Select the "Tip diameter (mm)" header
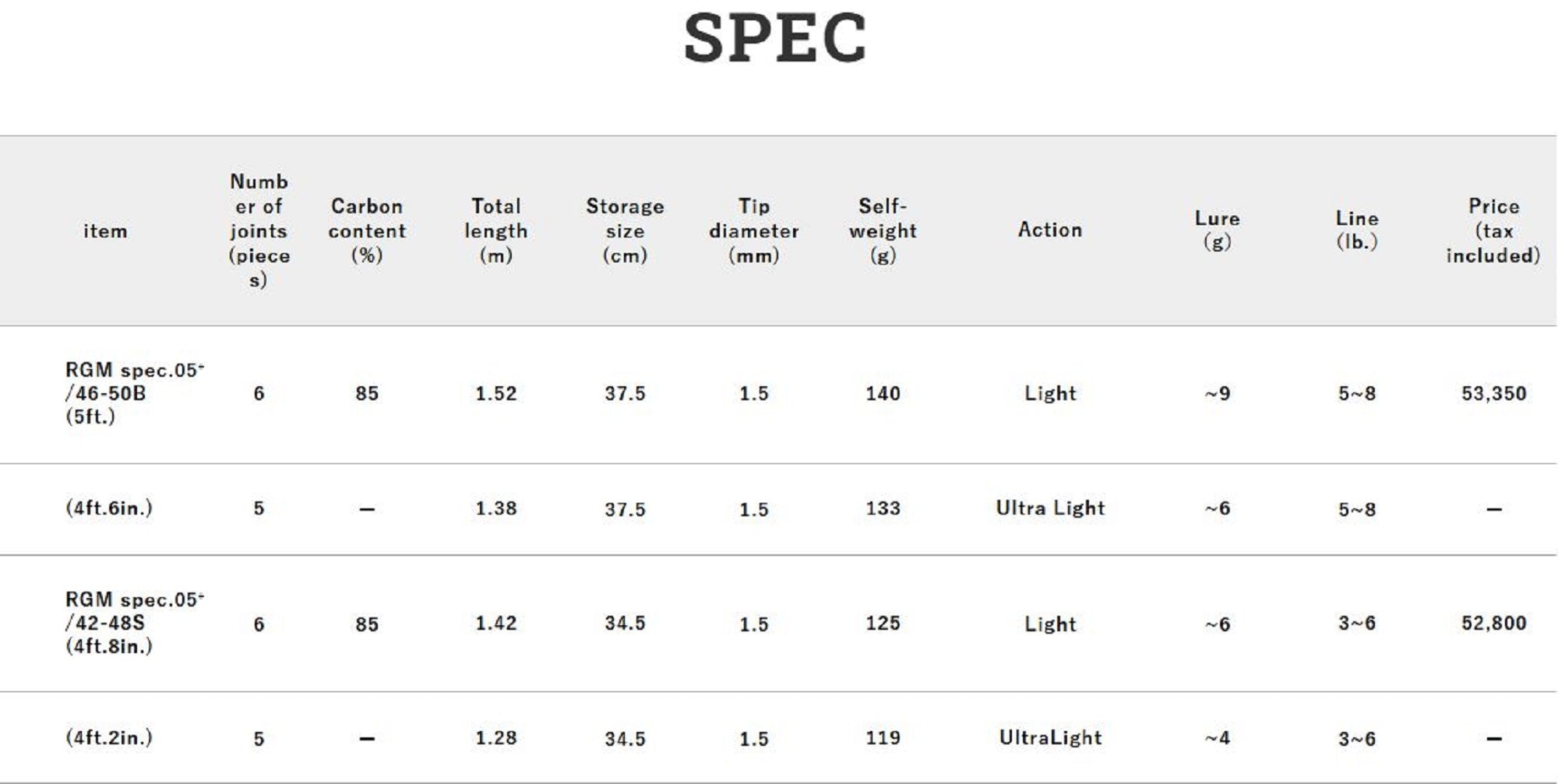Screen dimensions: 1558x784 (753, 230)
